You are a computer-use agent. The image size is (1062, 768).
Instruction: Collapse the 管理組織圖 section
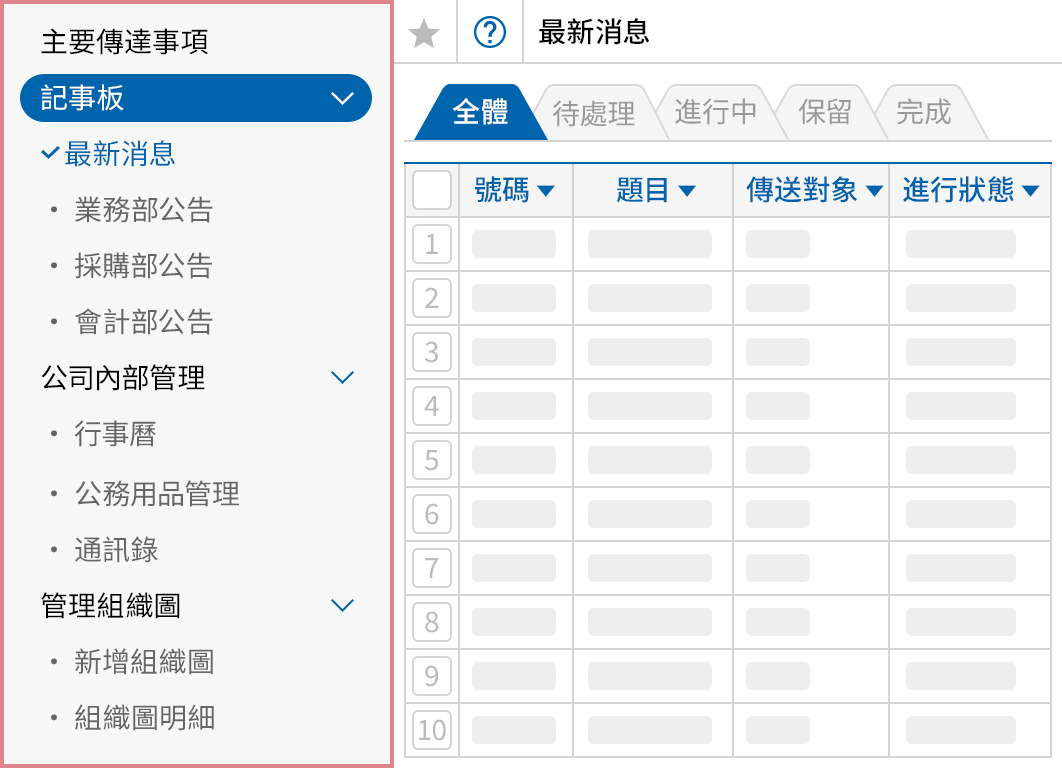pos(343,605)
